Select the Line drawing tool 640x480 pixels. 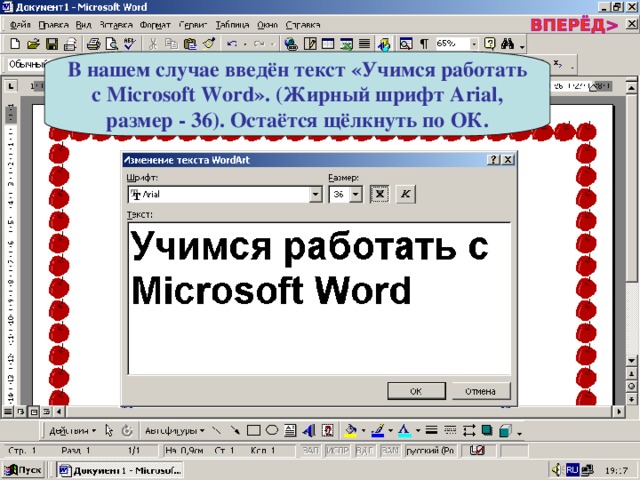[216, 430]
